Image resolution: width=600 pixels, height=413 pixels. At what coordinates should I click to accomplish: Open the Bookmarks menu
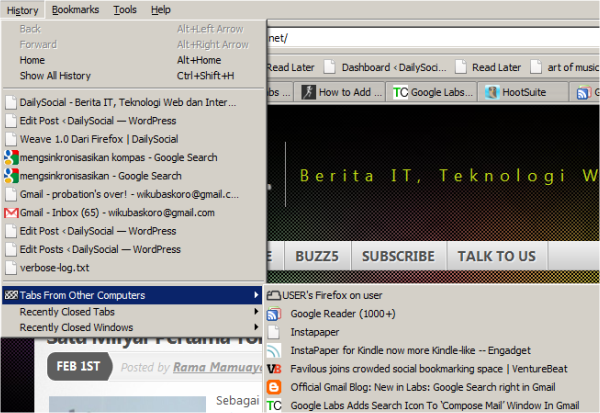[x=75, y=10]
